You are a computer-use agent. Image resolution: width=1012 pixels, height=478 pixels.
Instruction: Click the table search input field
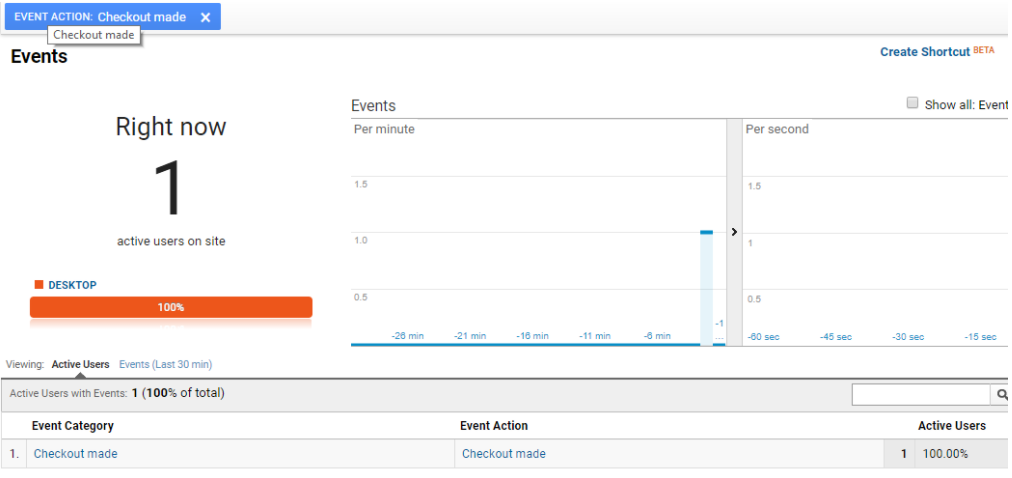pyautogui.click(x=921, y=395)
